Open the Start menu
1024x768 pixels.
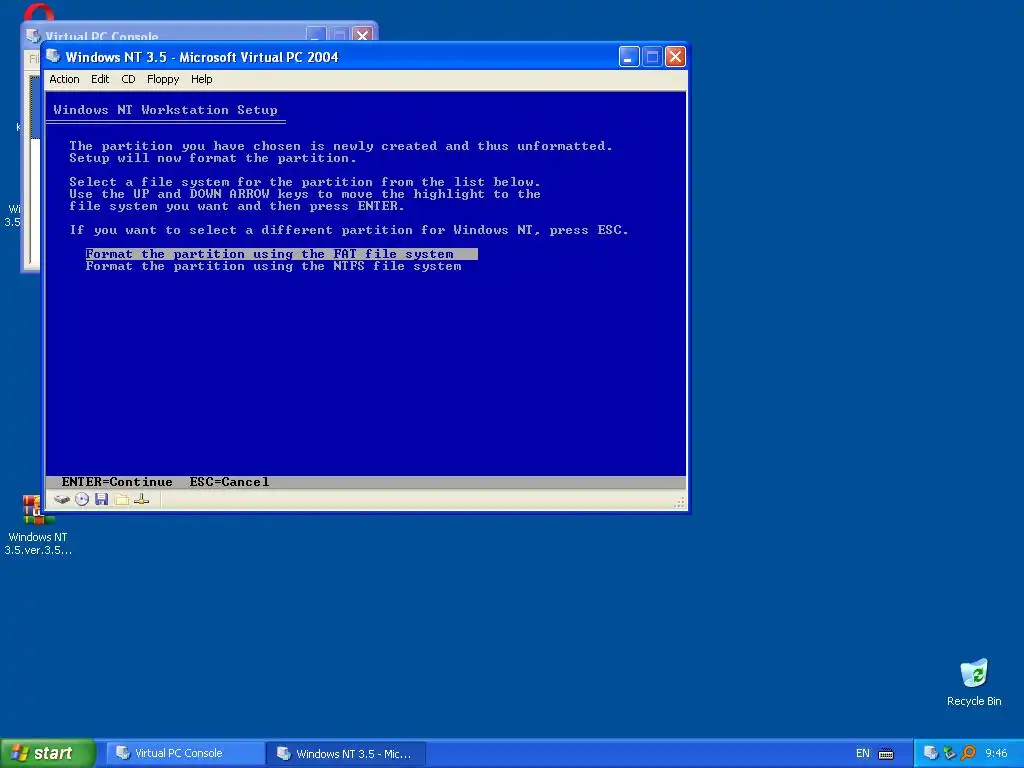(47, 753)
